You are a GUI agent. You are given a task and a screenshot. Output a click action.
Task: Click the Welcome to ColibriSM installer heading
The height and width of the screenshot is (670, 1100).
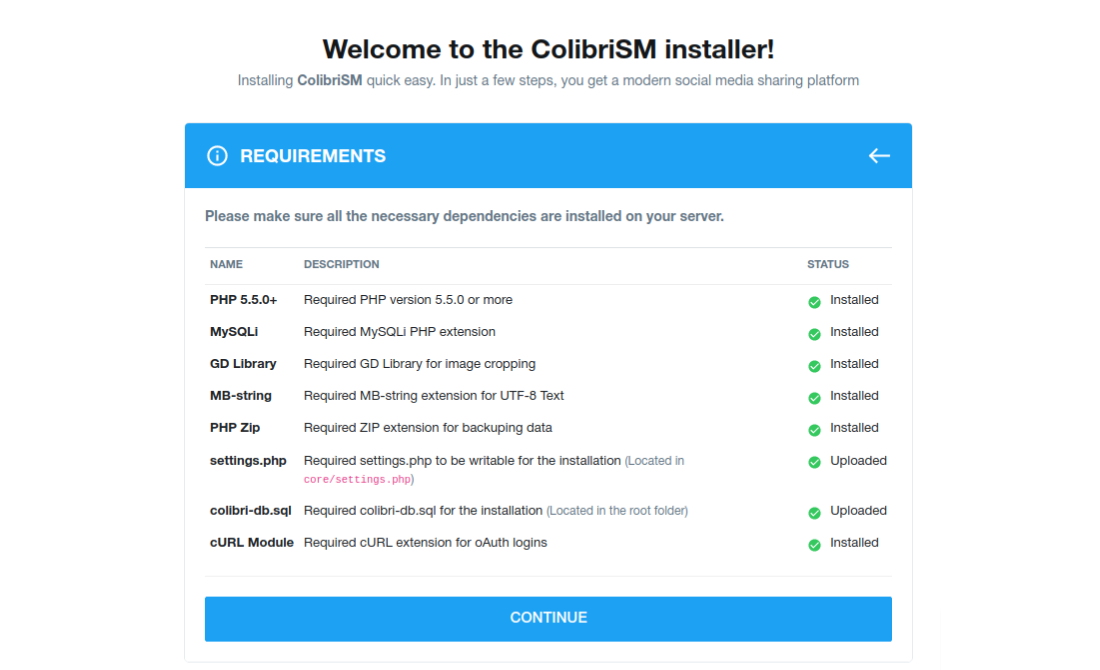(x=548, y=49)
